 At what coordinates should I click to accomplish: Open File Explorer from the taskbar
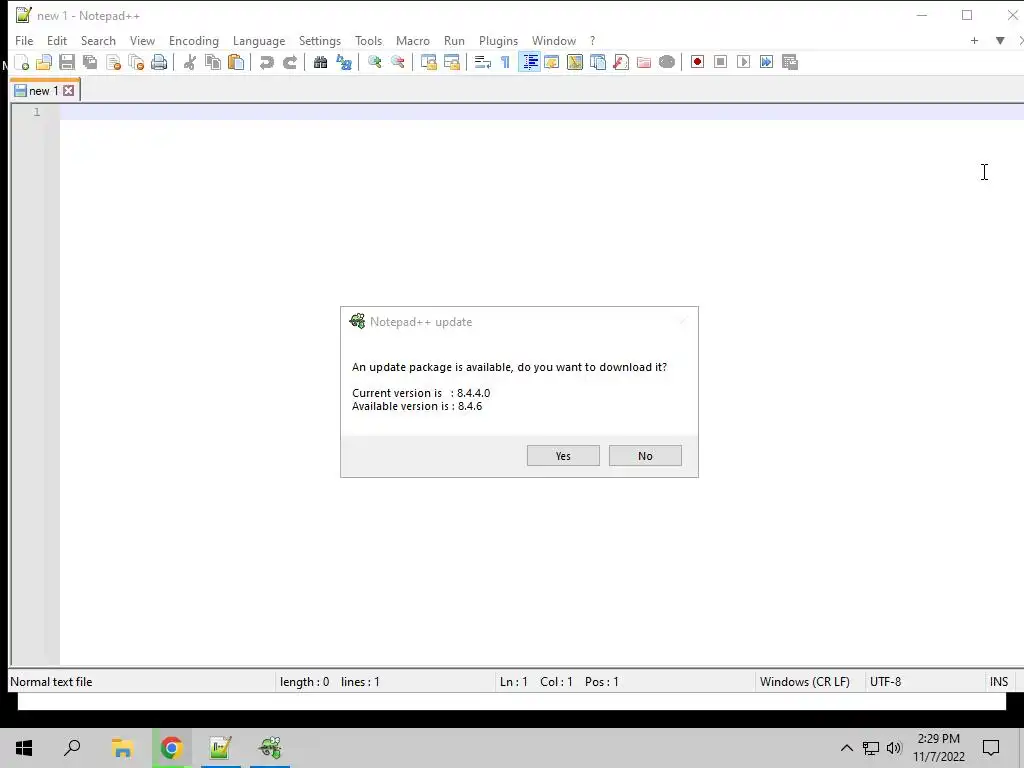click(122, 748)
